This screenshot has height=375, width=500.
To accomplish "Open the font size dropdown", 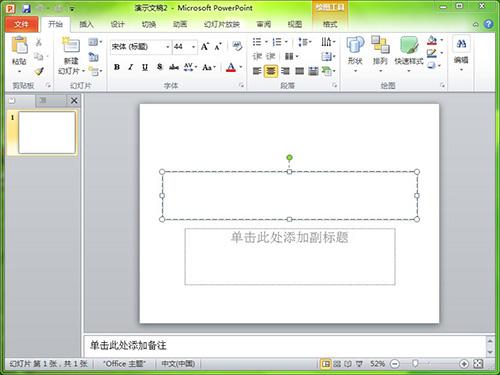I will (x=193, y=47).
